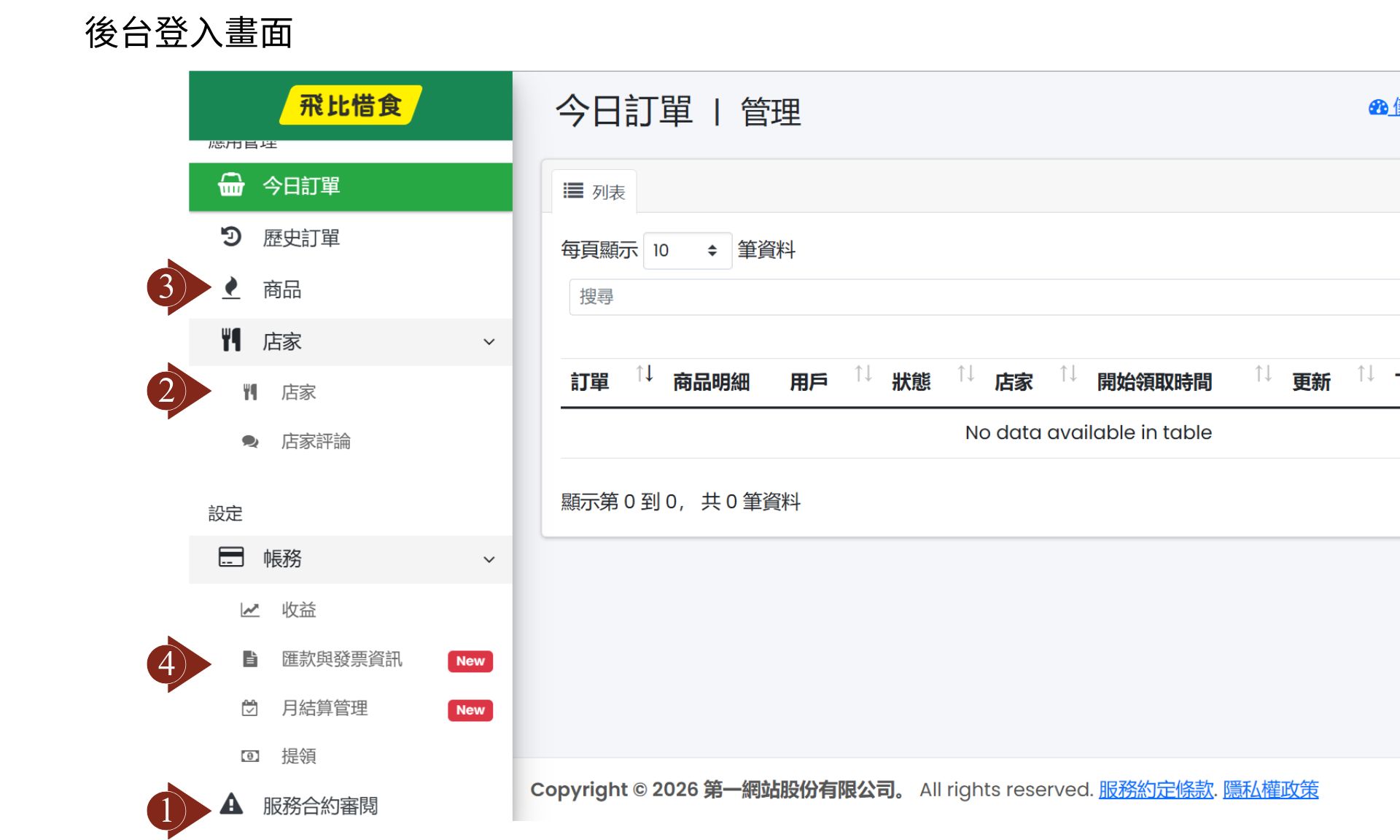The width and height of the screenshot is (1400, 840).
Task: Click the 顯示第 0 到 0 summary text
Action: click(x=680, y=502)
